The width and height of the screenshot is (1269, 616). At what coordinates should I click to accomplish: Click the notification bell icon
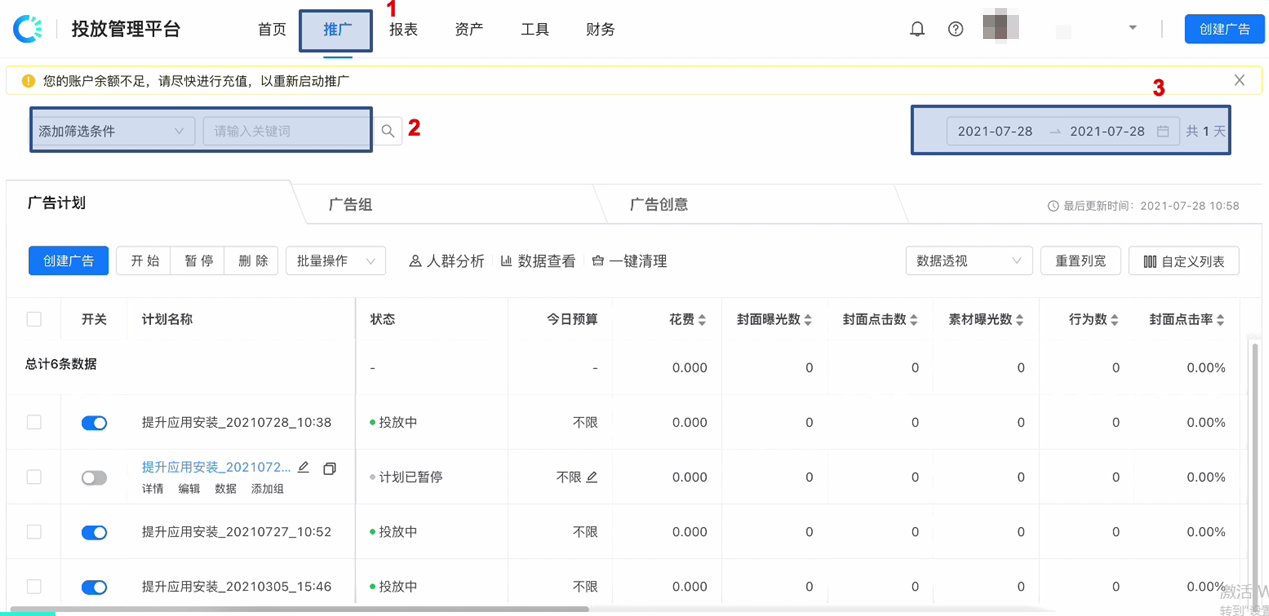917,29
